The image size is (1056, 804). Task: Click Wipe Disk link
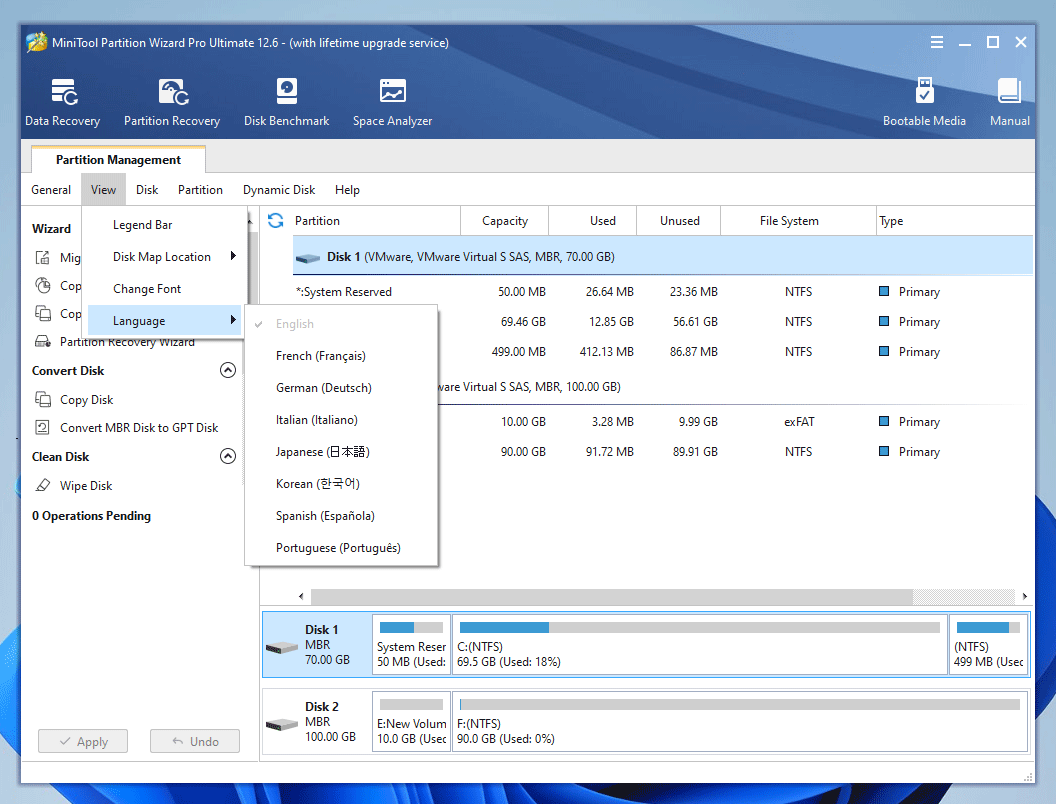coord(86,485)
